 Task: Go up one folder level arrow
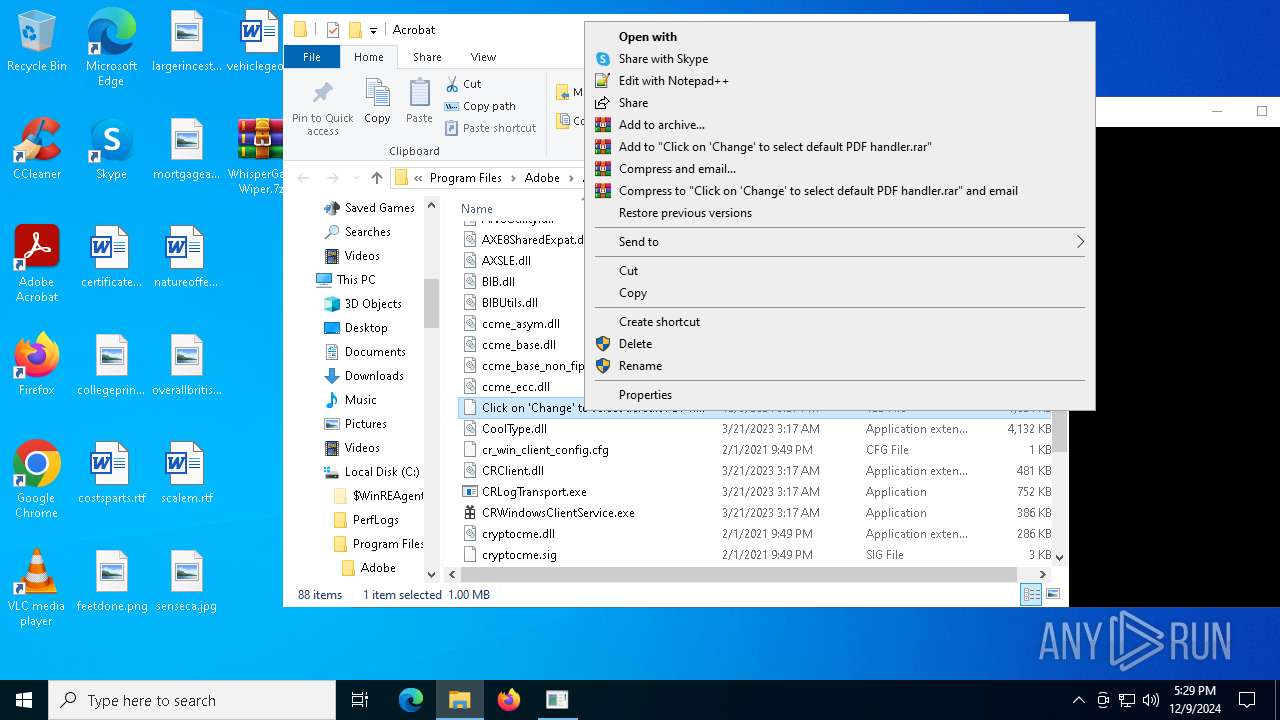(376, 178)
